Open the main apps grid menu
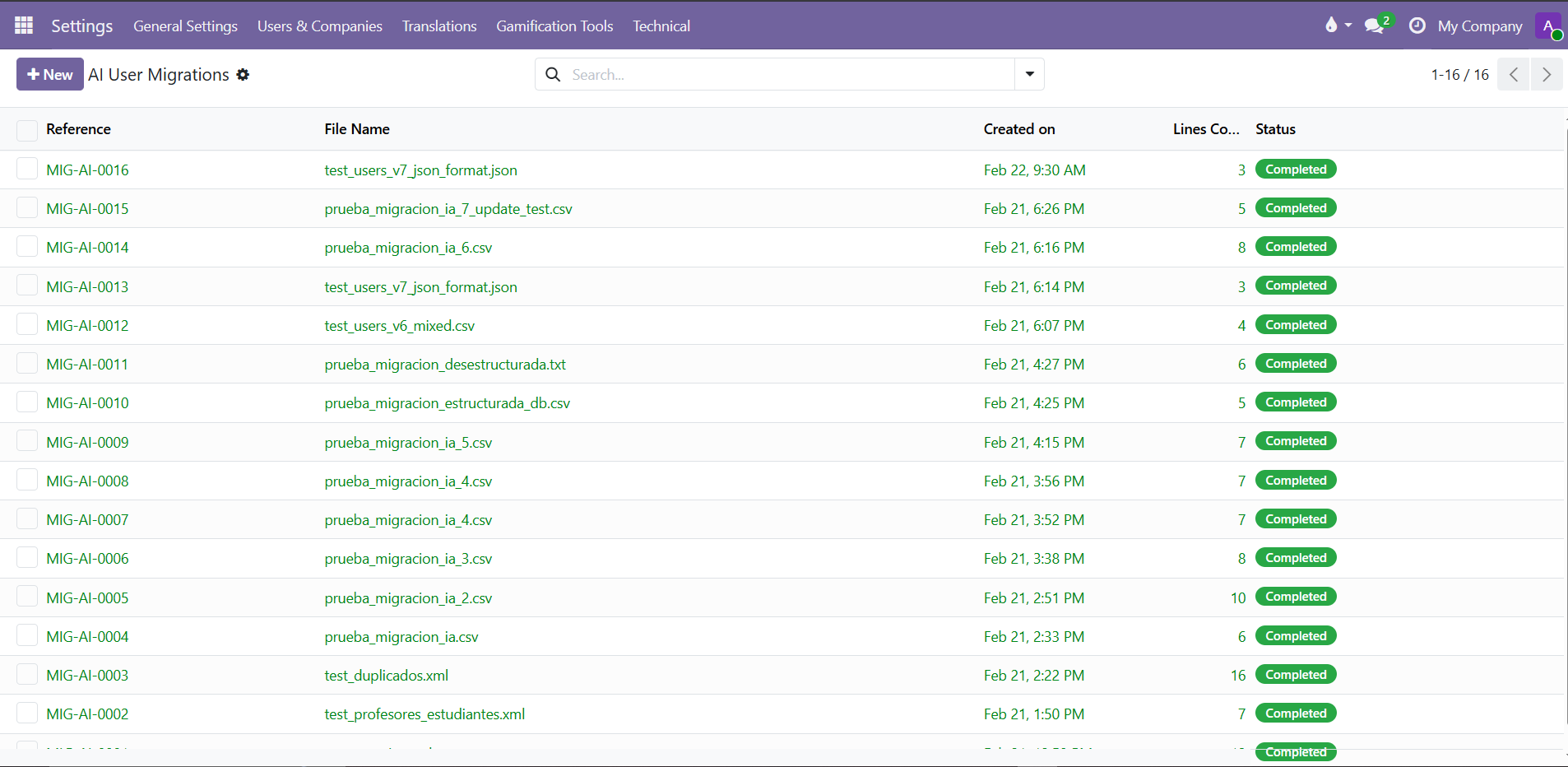The height and width of the screenshot is (767, 1568). point(24,26)
